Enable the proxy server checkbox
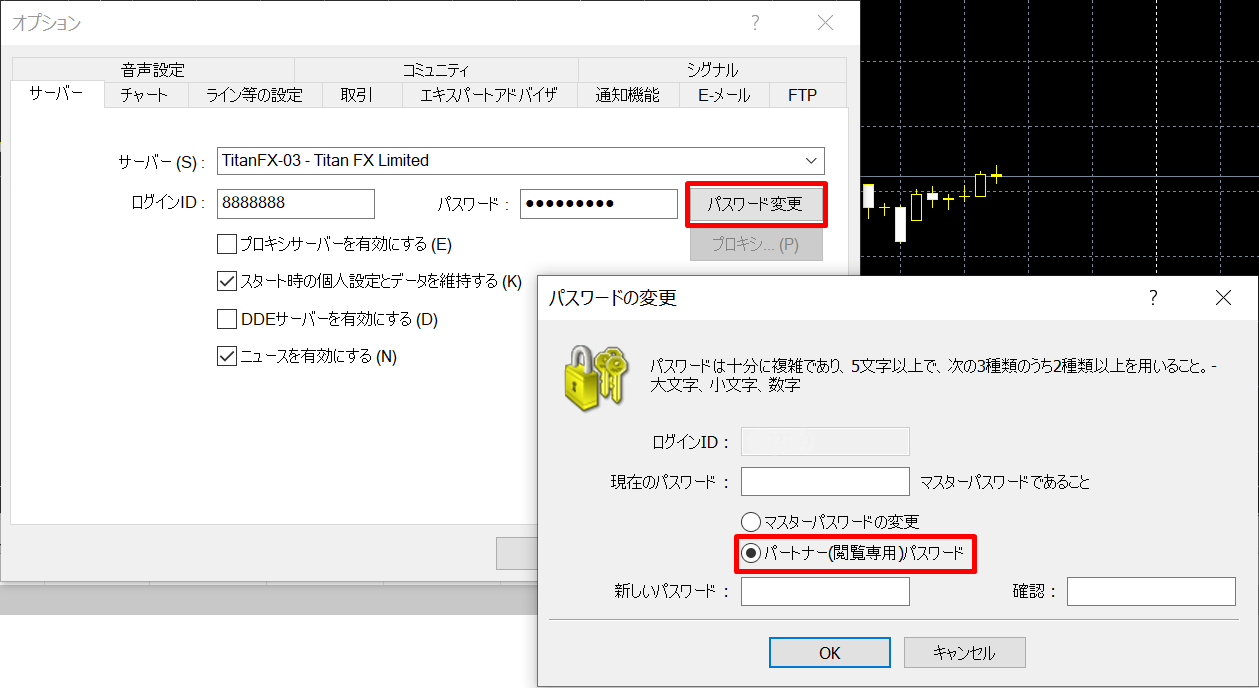1259x688 pixels. click(x=227, y=244)
